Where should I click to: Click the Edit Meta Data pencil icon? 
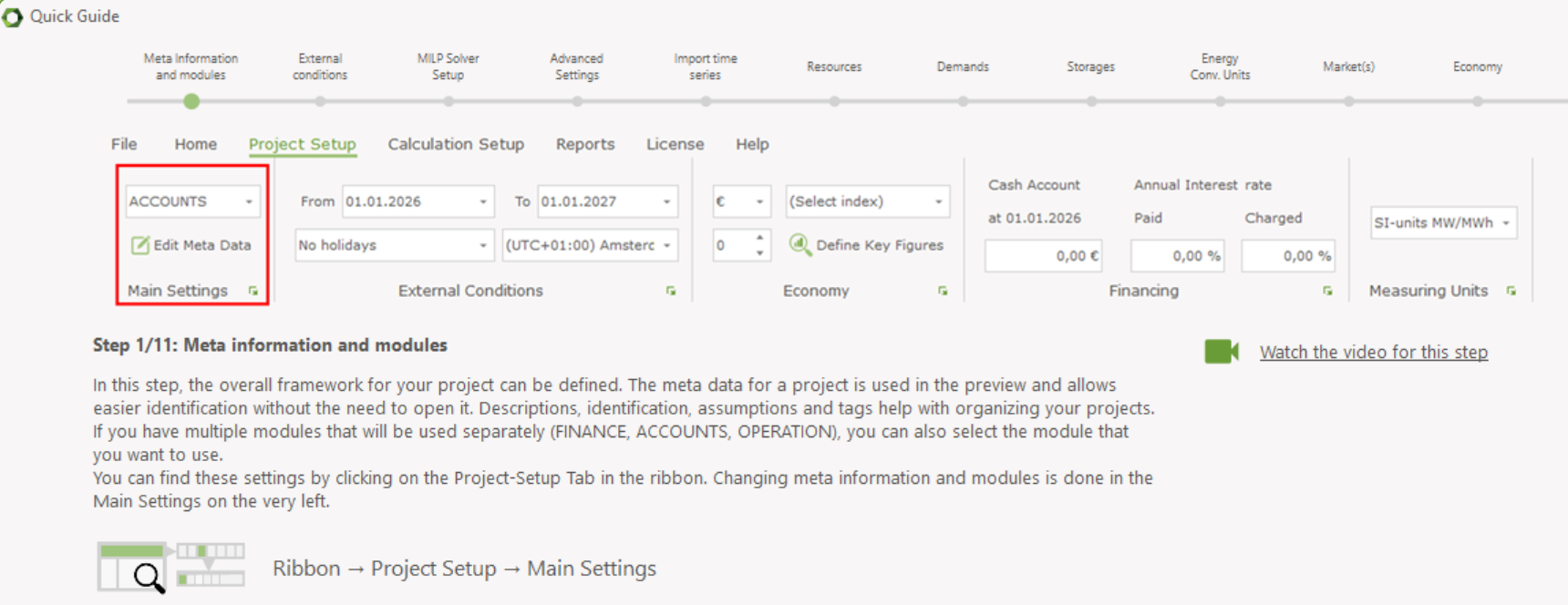(140, 245)
